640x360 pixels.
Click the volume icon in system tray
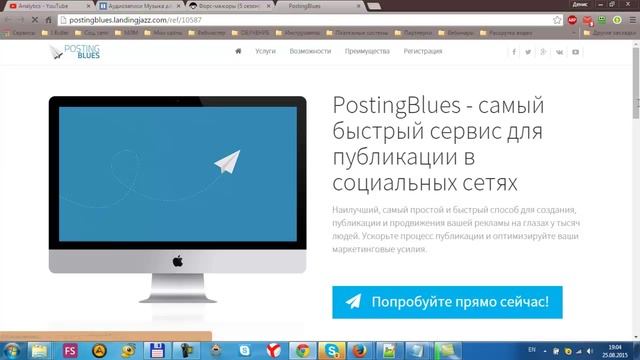(589, 351)
